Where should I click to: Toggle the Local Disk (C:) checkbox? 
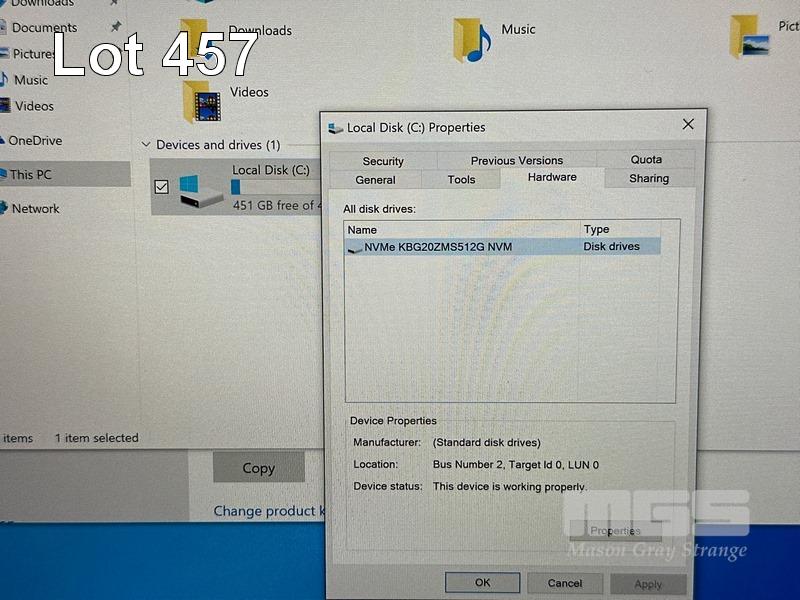point(161,187)
